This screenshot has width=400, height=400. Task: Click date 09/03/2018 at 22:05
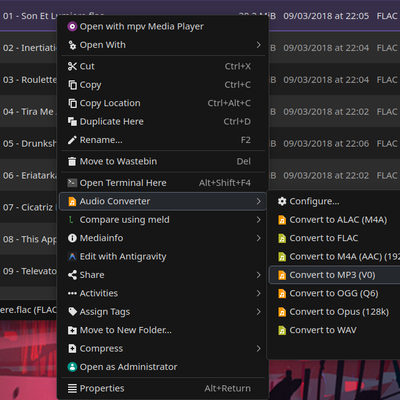tap(326, 16)
